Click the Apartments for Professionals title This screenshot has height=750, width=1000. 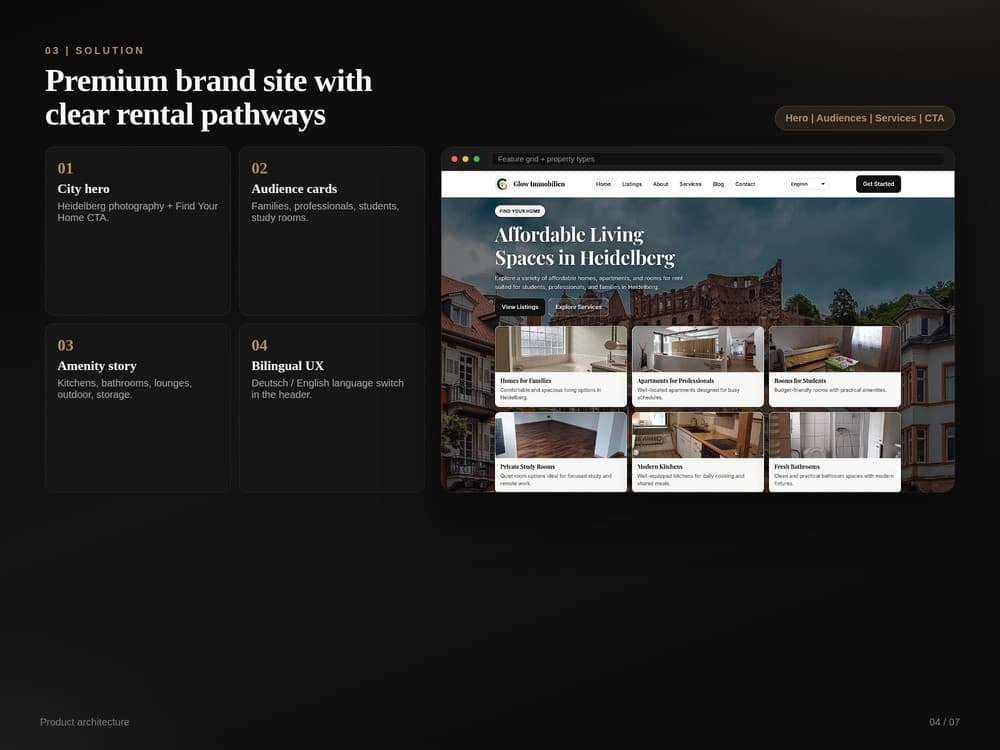click(675, 381)
